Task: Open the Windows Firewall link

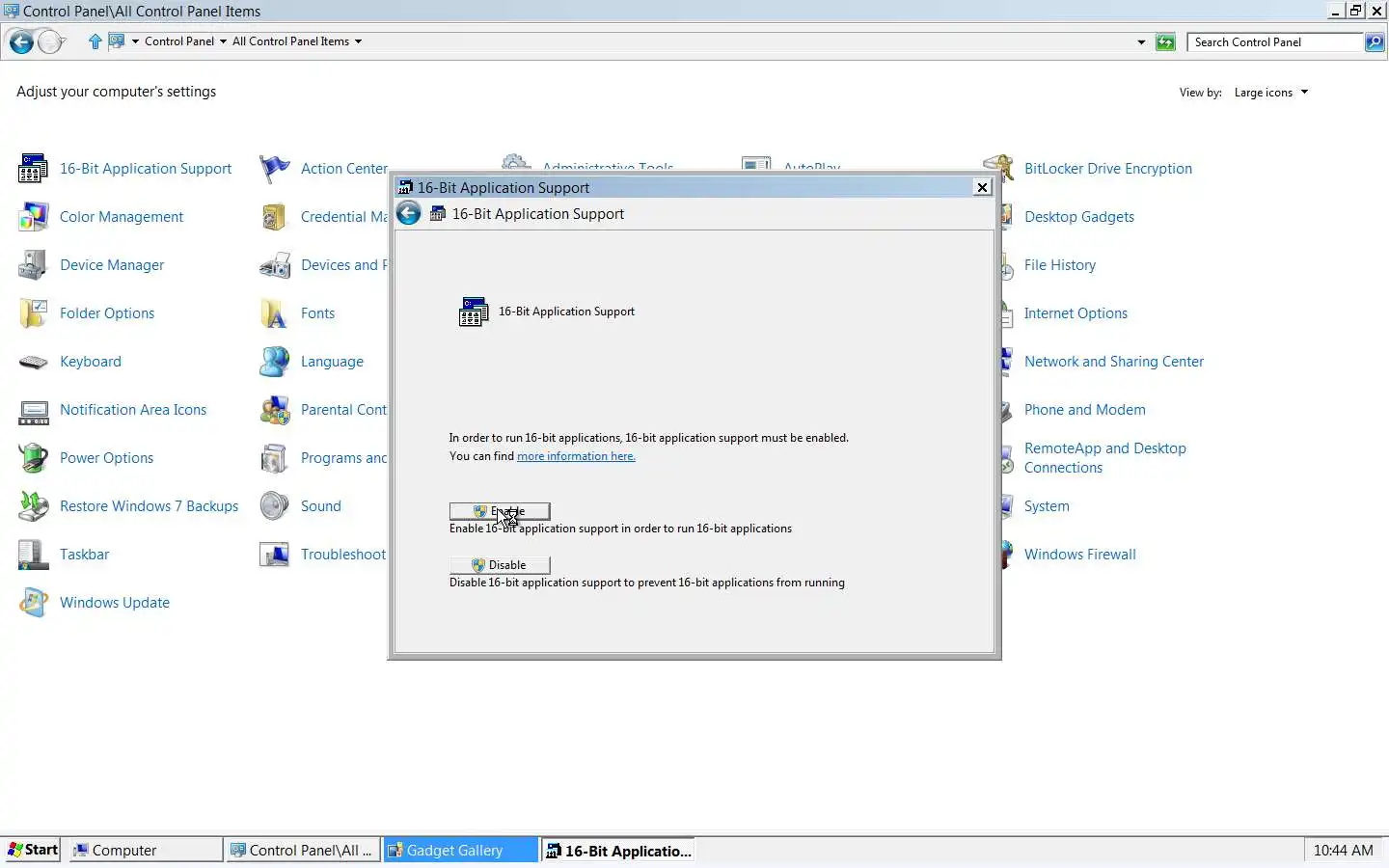Action: pyautogui.click(x=1079, y=555)
